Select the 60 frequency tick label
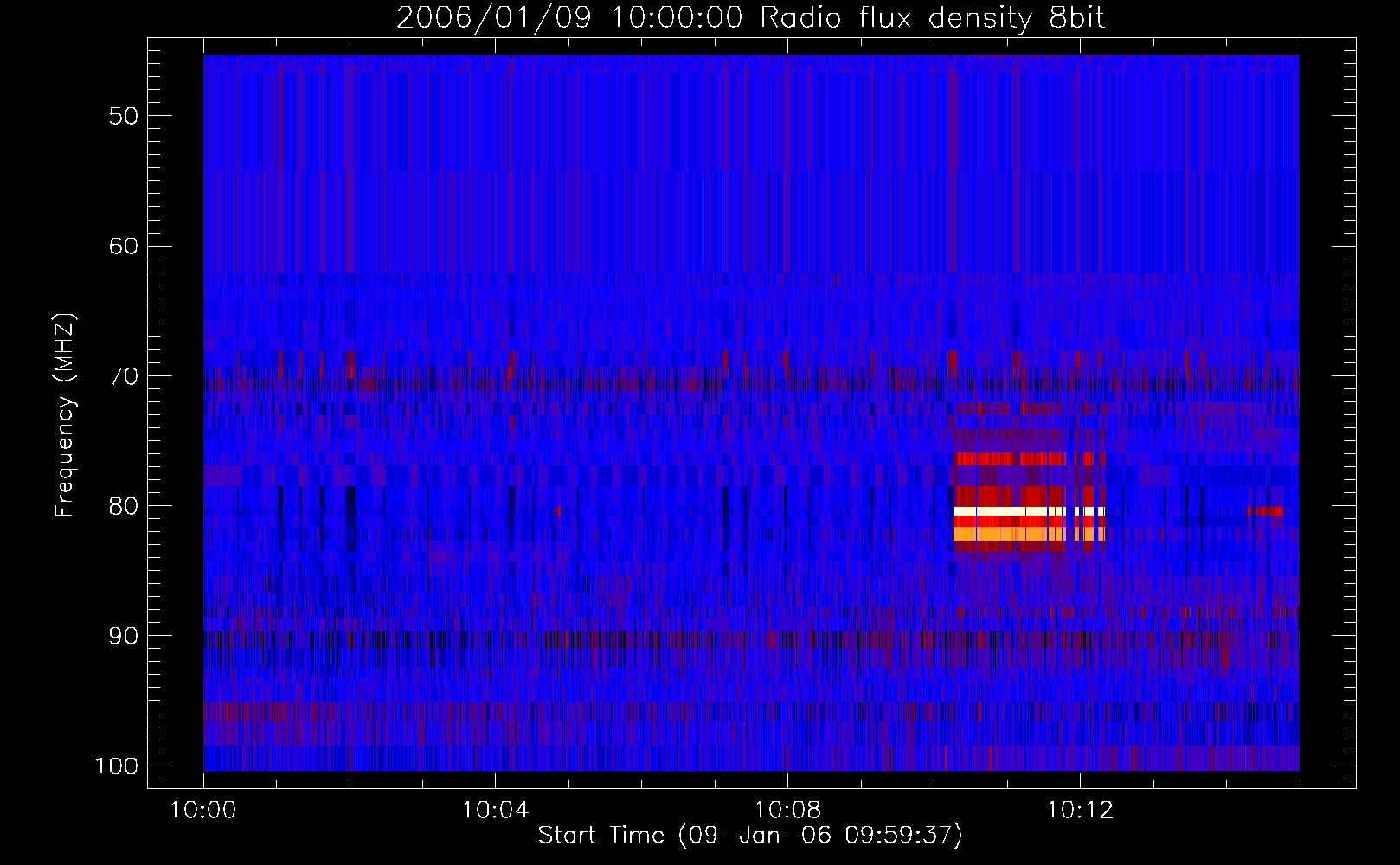Screen dimensions: 1400x865 click(124, 246)
